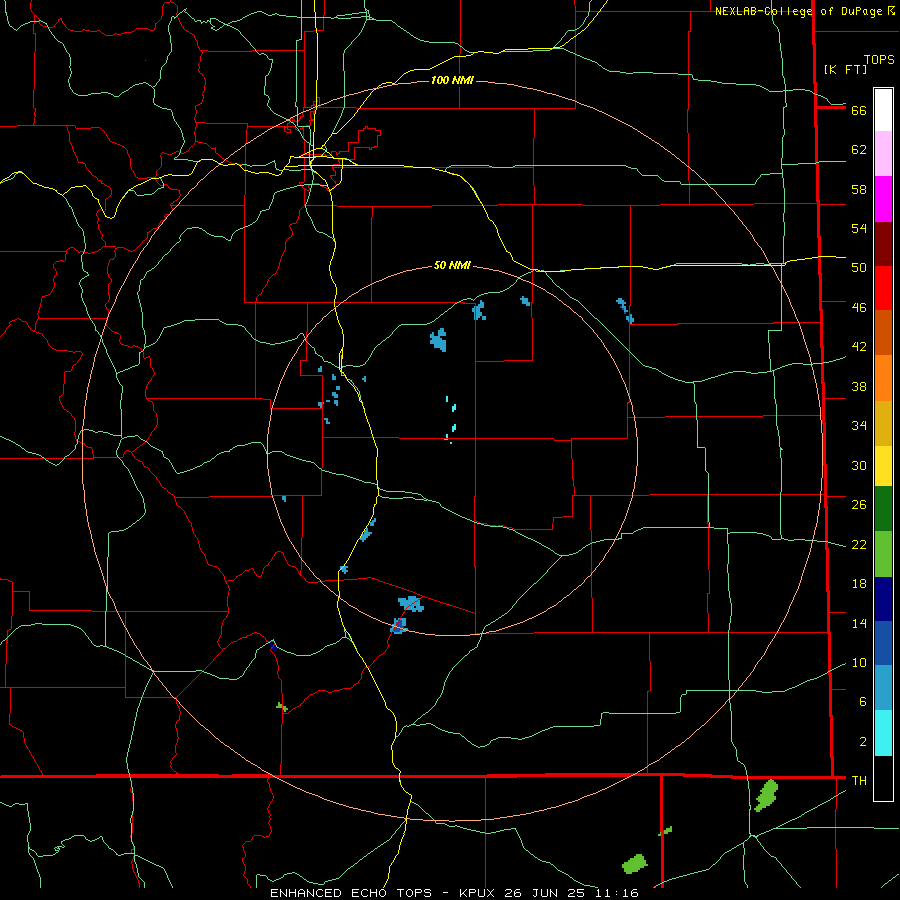This screenshot has width=900, height=900.
Task: Click the '50 NMI' range ring label
Action: point(452,265)
